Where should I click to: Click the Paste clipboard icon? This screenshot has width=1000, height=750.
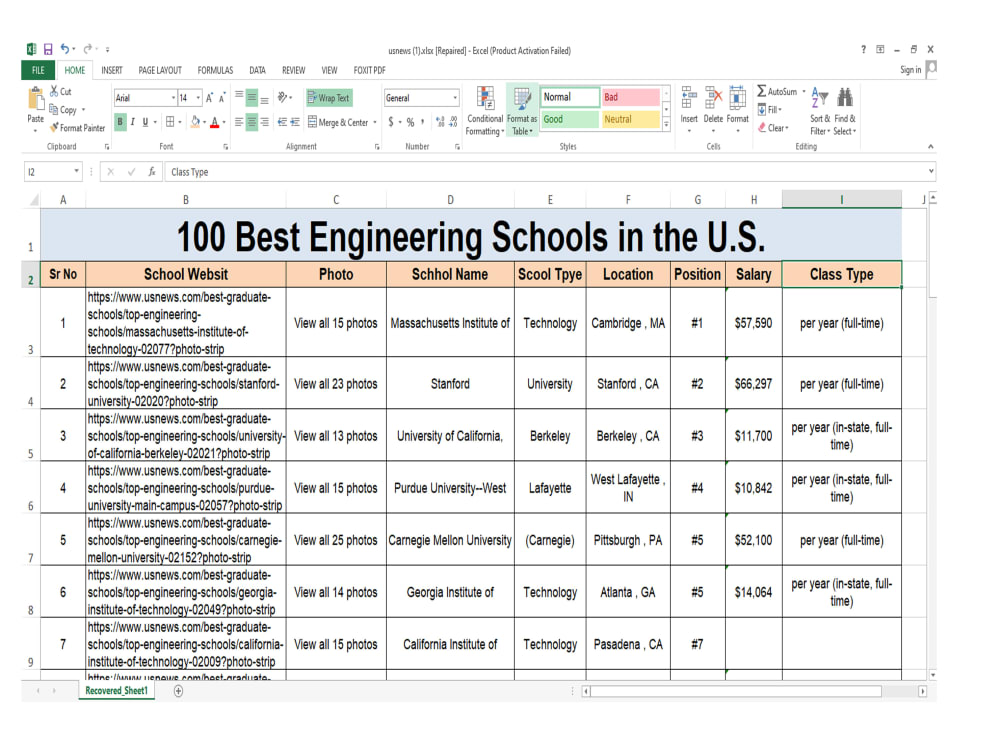coord(36,100)
